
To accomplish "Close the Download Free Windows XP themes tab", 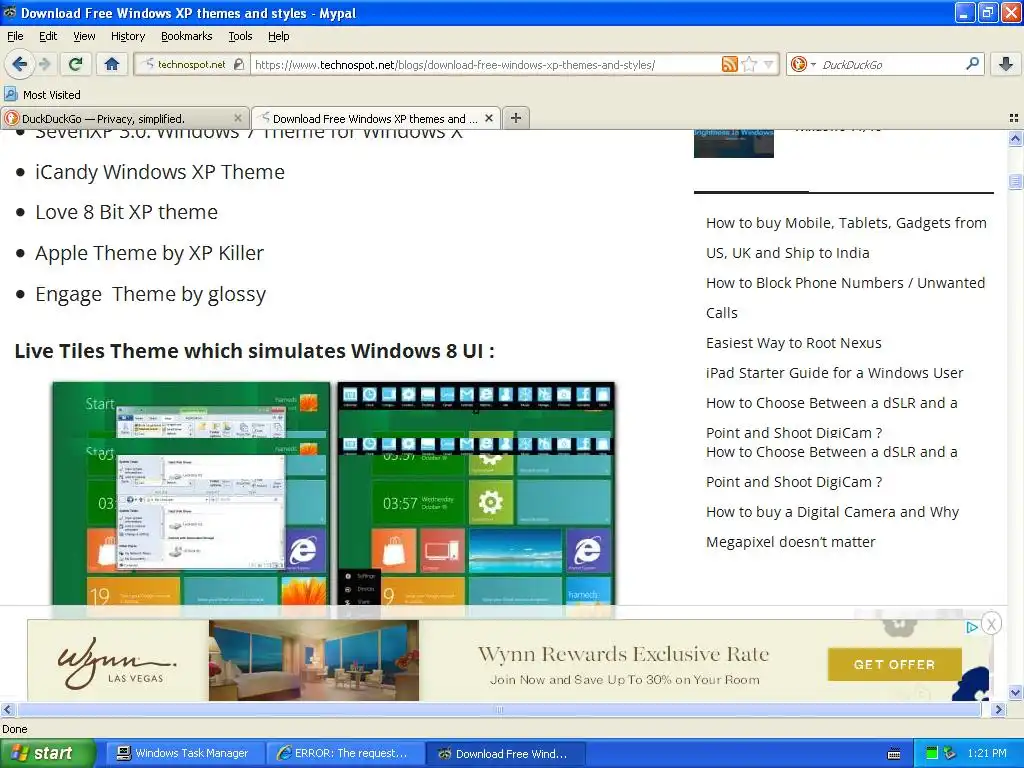I will (488, 118).
